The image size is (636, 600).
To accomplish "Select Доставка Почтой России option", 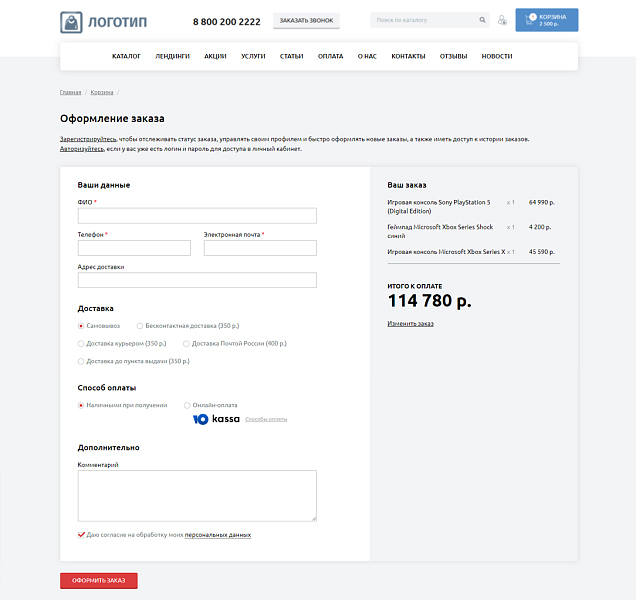I will 186,344.
